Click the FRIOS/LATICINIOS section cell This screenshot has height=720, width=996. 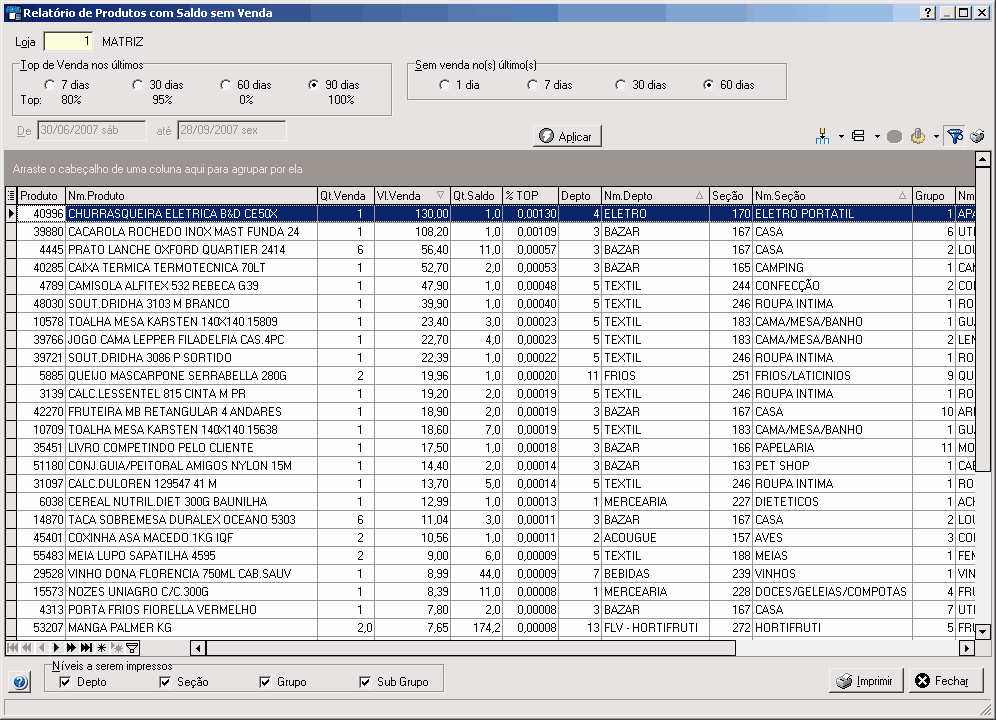click(x=832, y=376)
